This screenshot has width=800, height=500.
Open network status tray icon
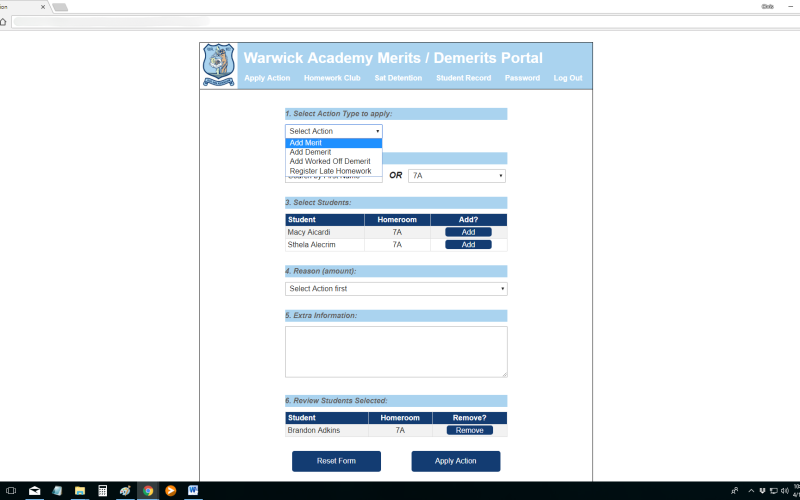(x=773, y=491)
